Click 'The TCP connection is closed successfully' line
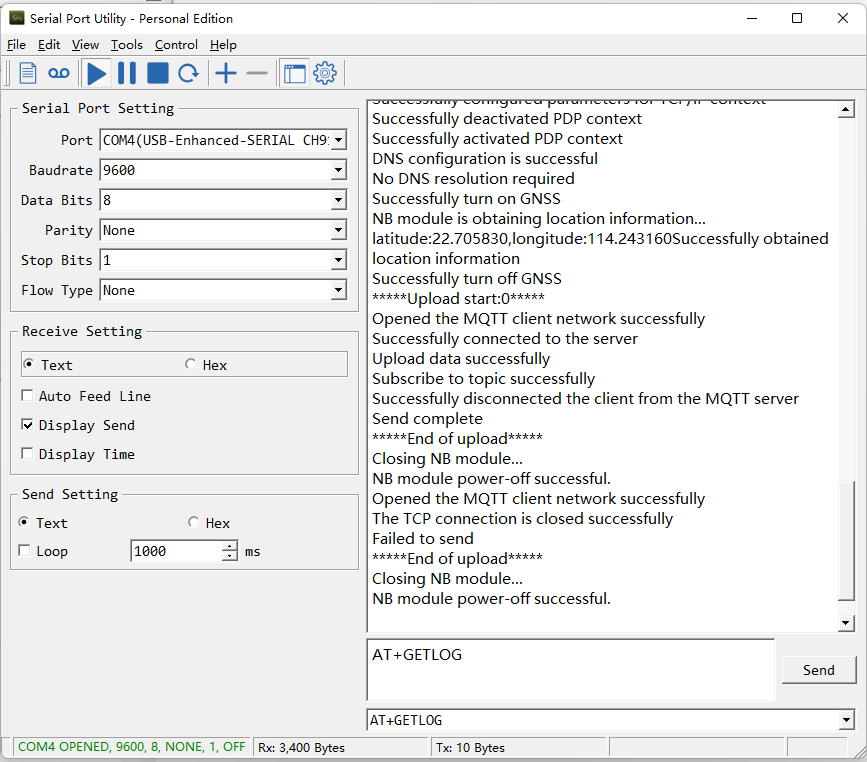The image size is (867, 762). point(523,519)
